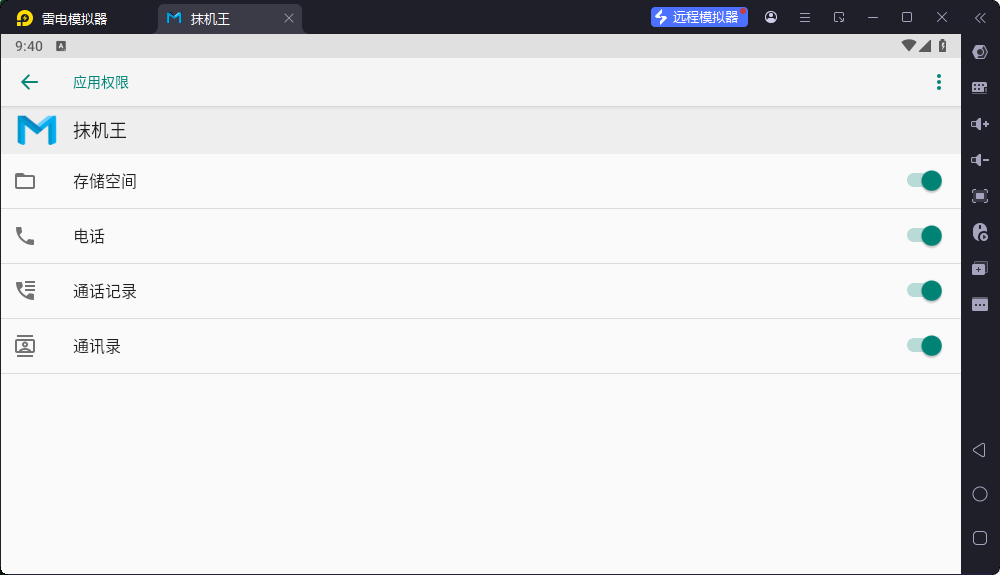This screenshot has height=575, width=1000.
Task: Go back with the arrow in 应用权限 header
Action: [29, 82]
